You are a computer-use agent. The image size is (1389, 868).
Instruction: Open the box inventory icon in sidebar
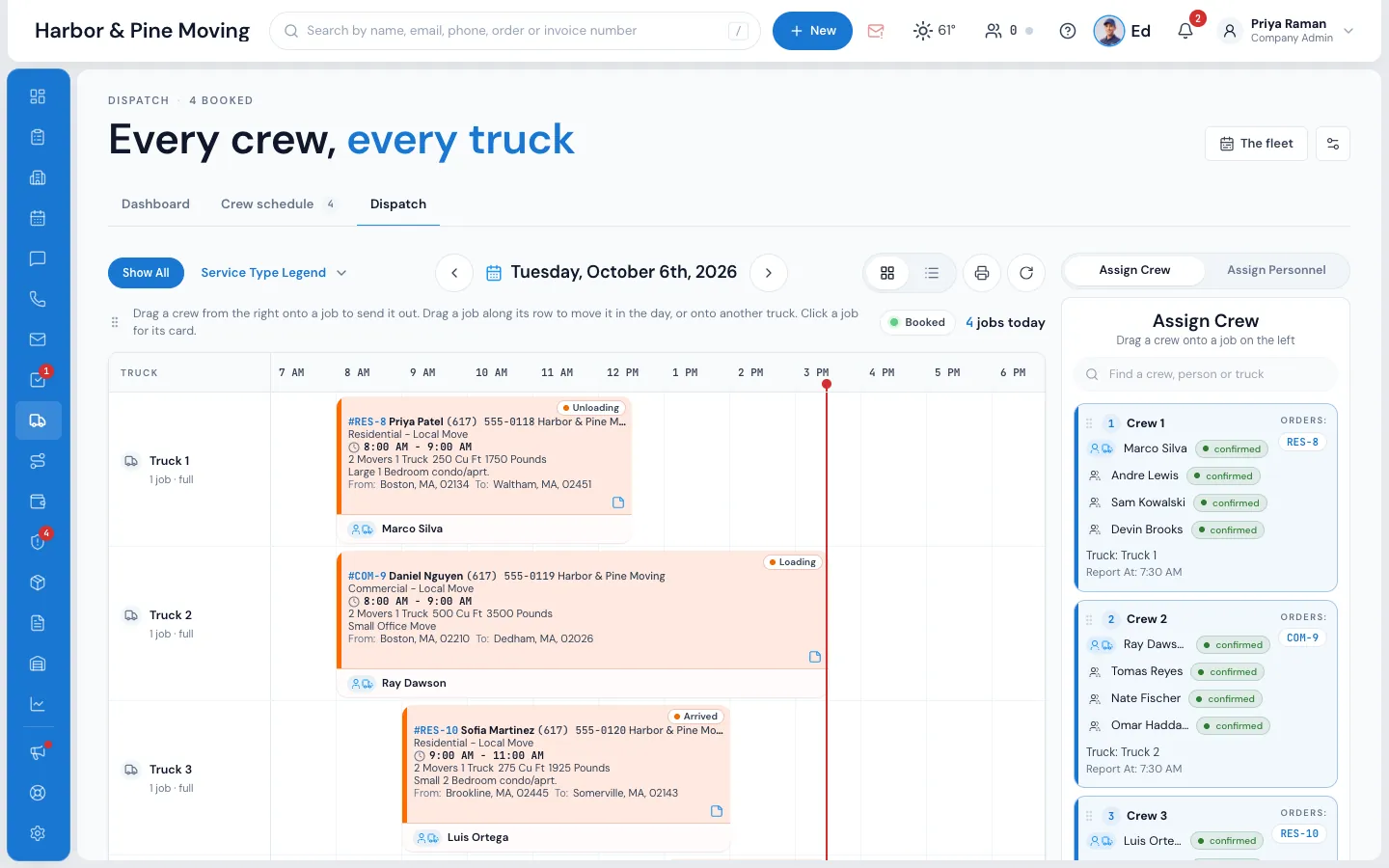pos(38,583)
